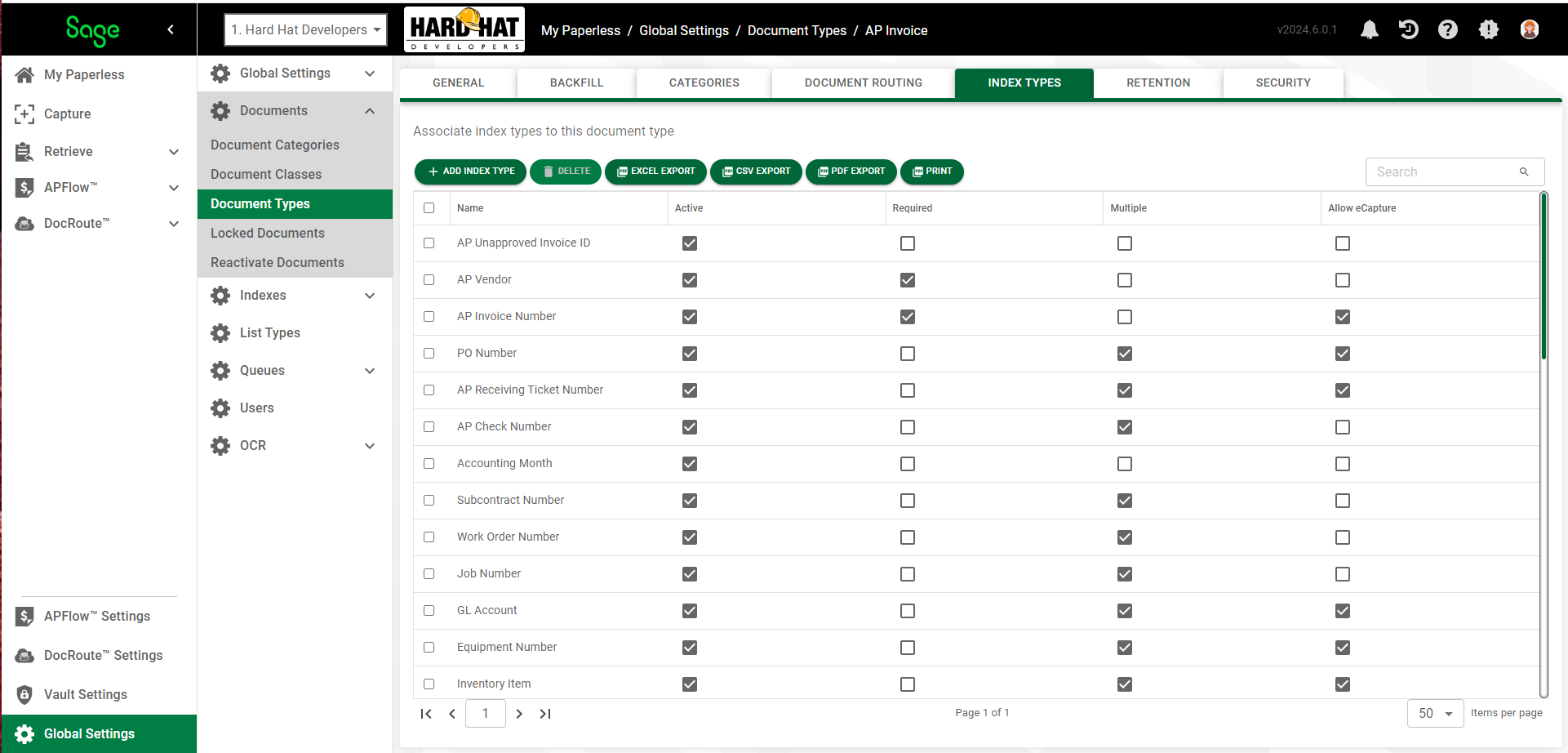Screen dimensions: 1568x753
Task: Click the APFlow dollar icon
Action: pos(24,188)
